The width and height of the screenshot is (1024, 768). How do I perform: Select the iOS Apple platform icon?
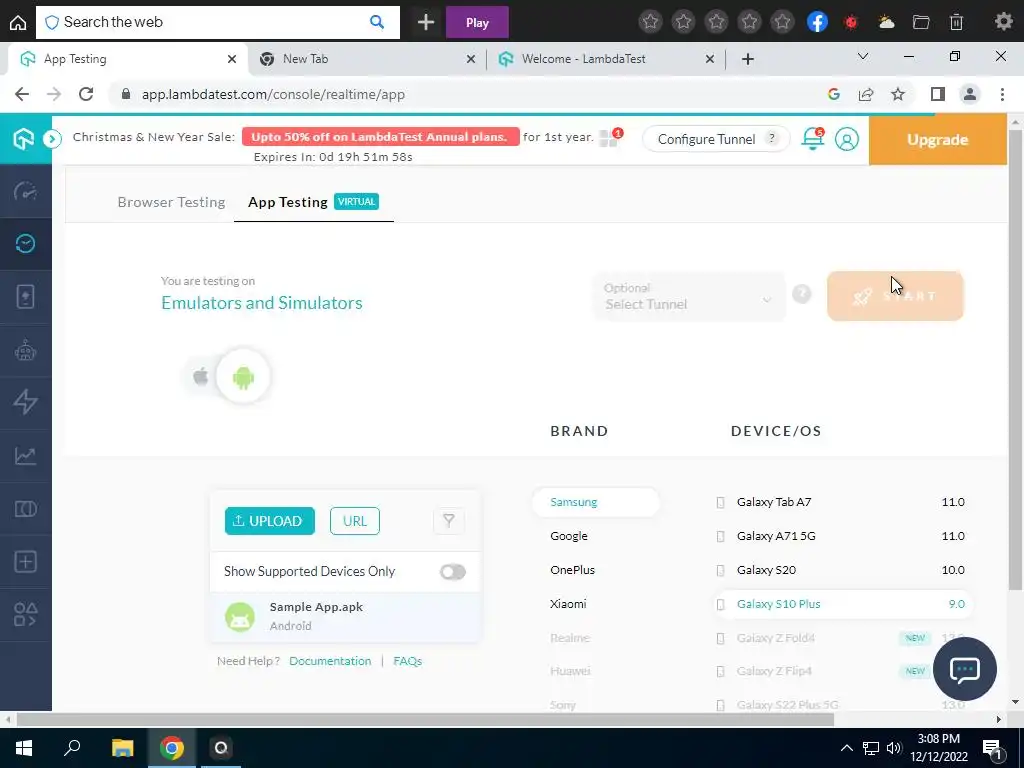(201, 376)
